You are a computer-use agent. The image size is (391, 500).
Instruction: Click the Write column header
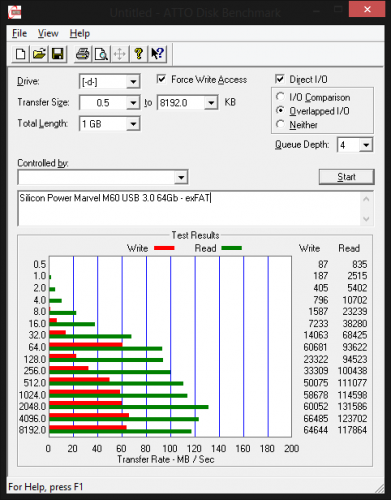pyautogui.click(x=309, y=248)
